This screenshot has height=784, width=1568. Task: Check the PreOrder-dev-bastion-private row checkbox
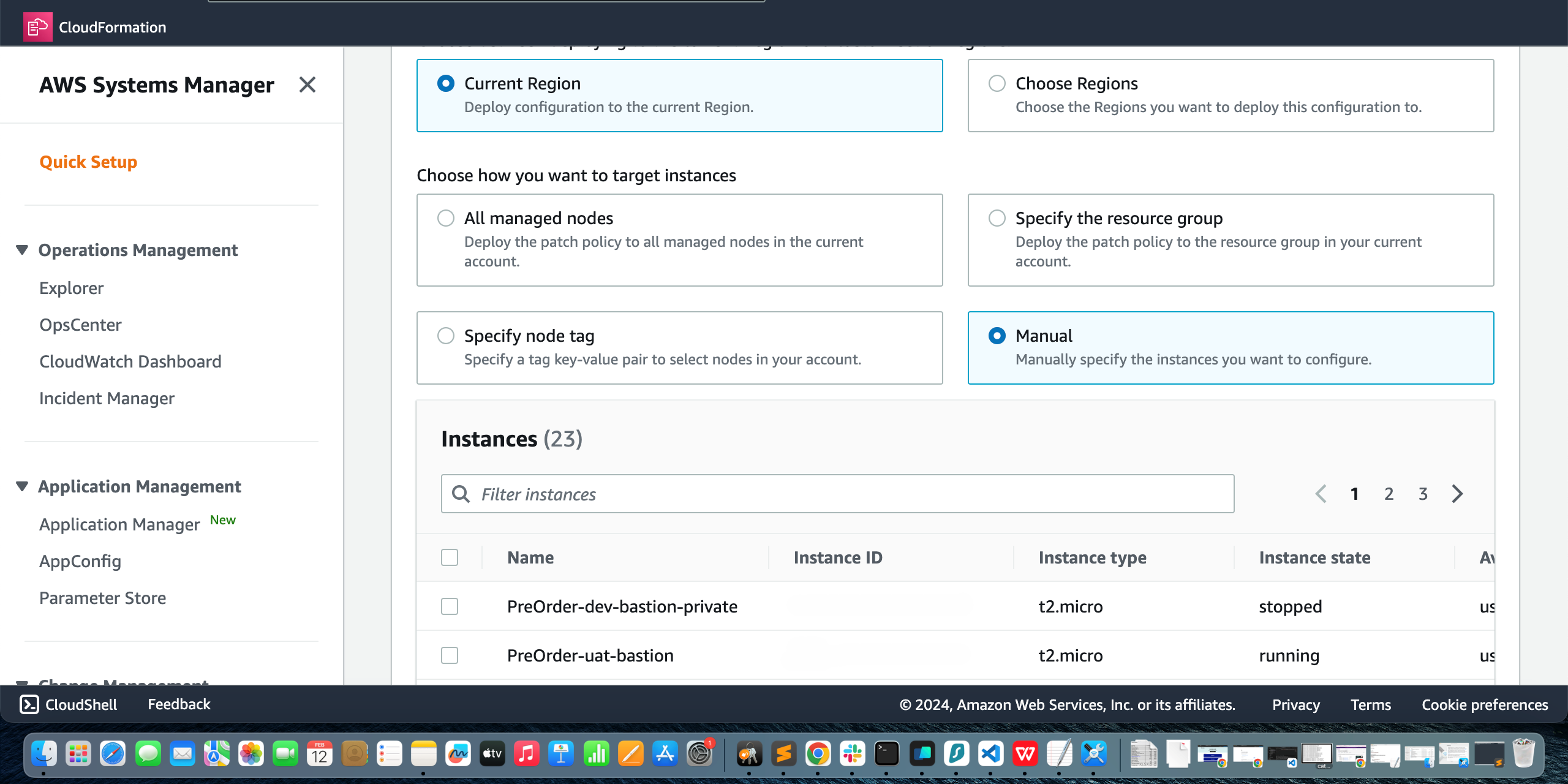[450, 606]
